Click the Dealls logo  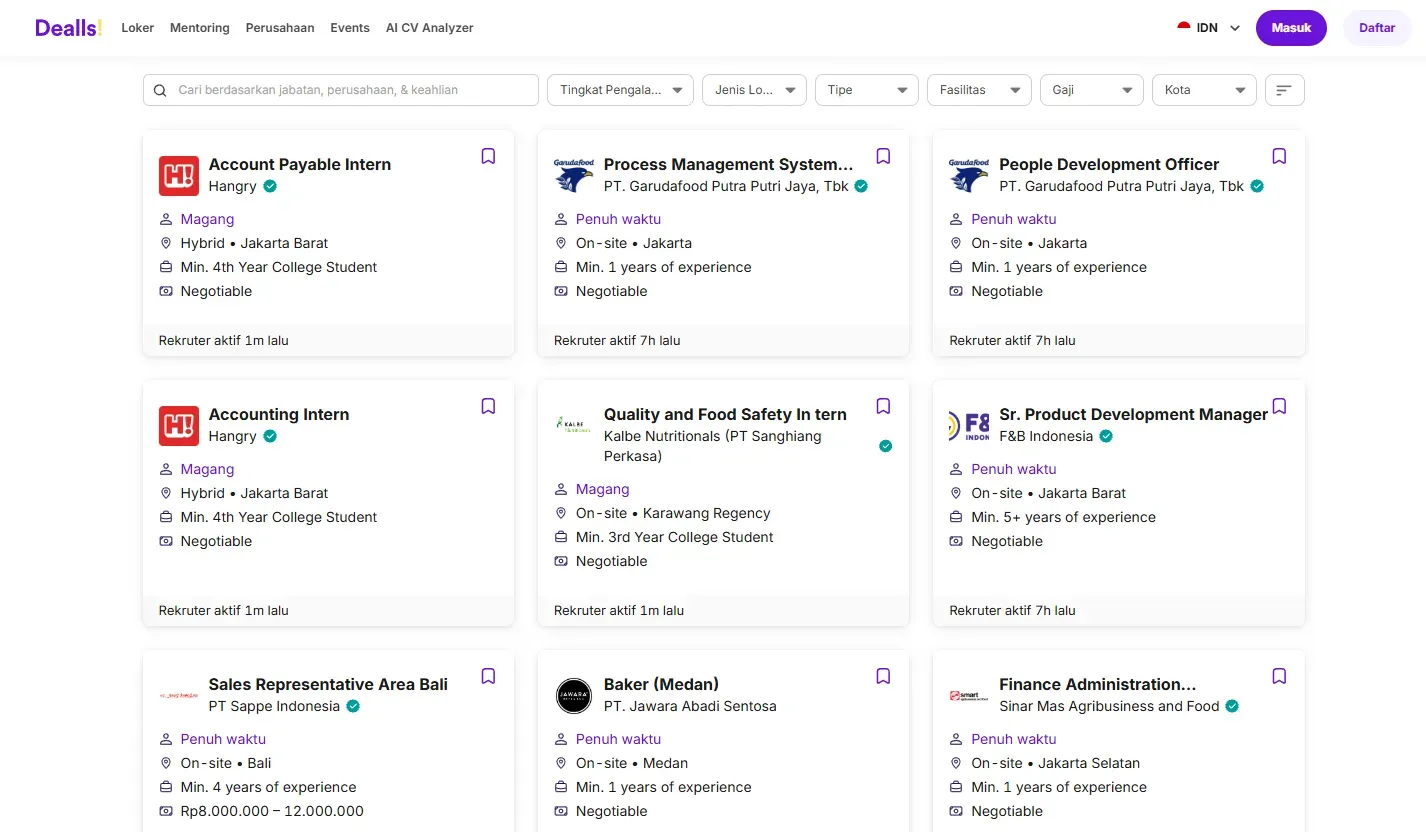pyautogui.click(x=68, y=28)
